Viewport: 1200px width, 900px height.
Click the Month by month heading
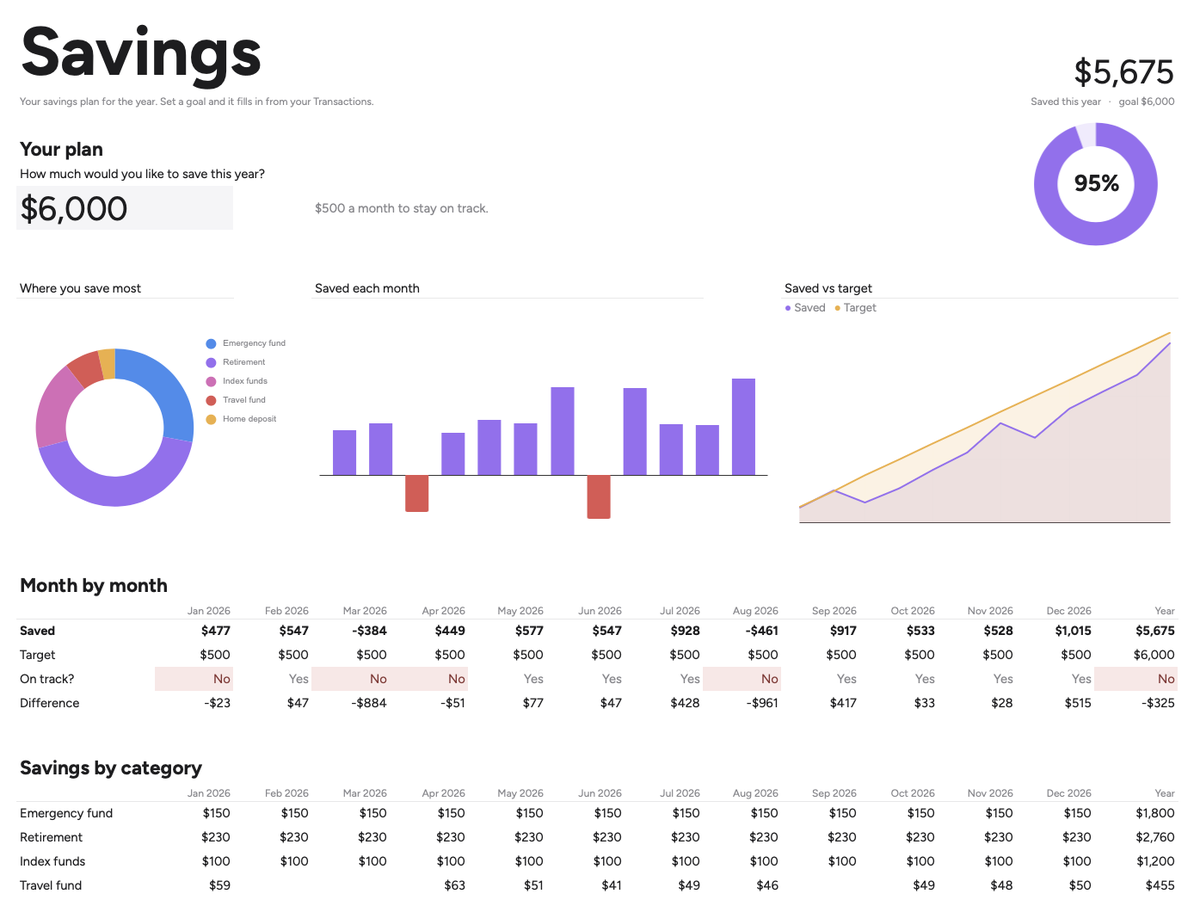pos(94,585)
